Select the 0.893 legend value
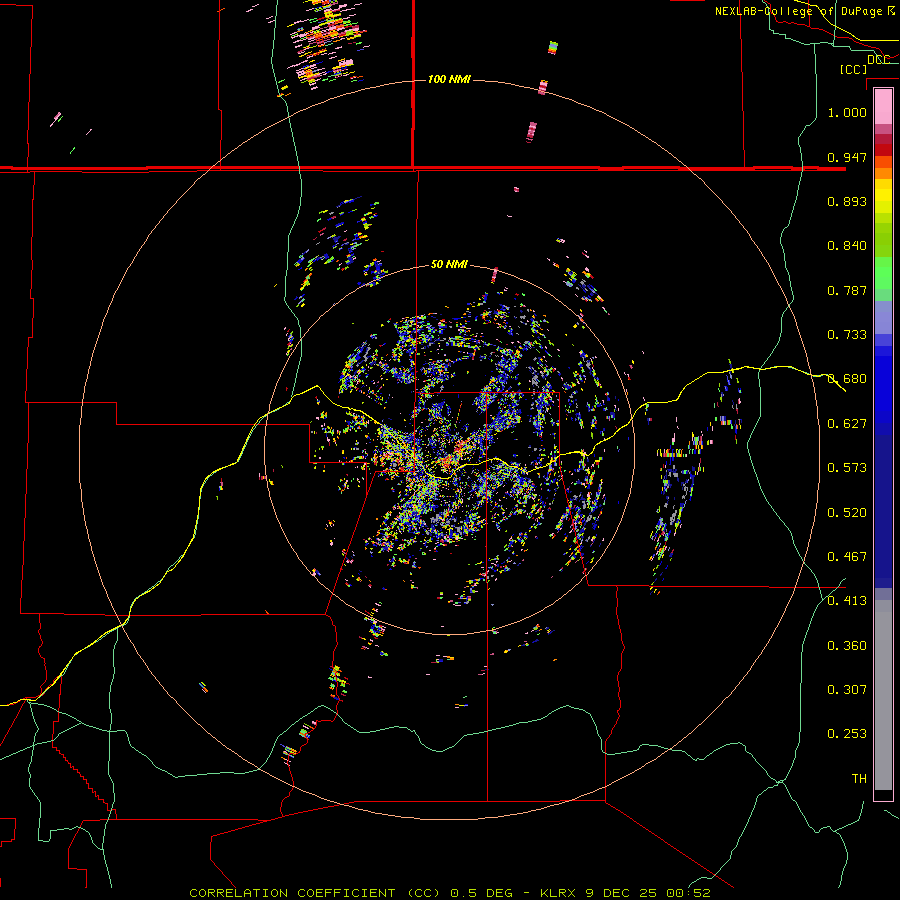The image size is (900, 900). point(847,201)
